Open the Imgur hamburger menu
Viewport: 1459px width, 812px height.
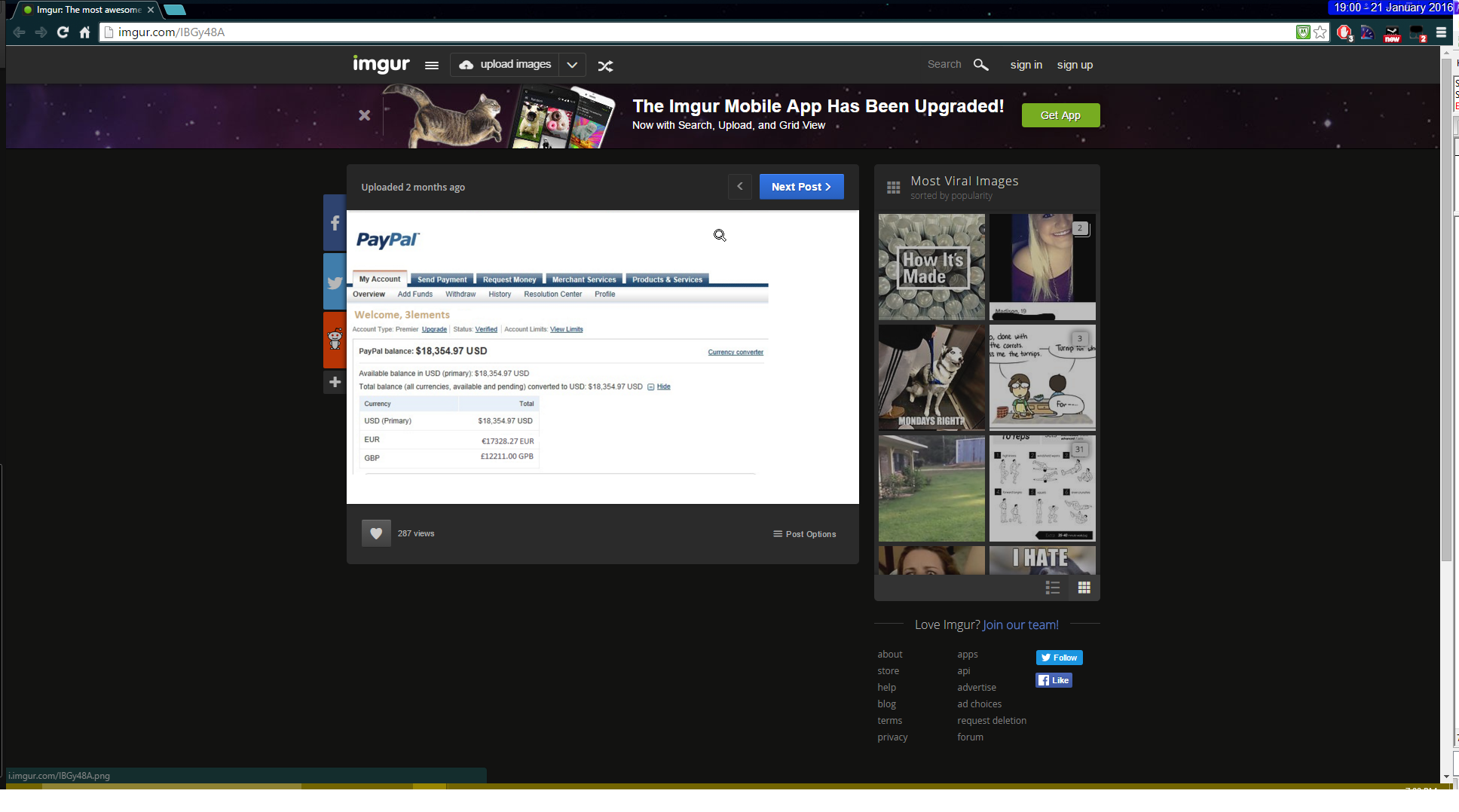431,66
